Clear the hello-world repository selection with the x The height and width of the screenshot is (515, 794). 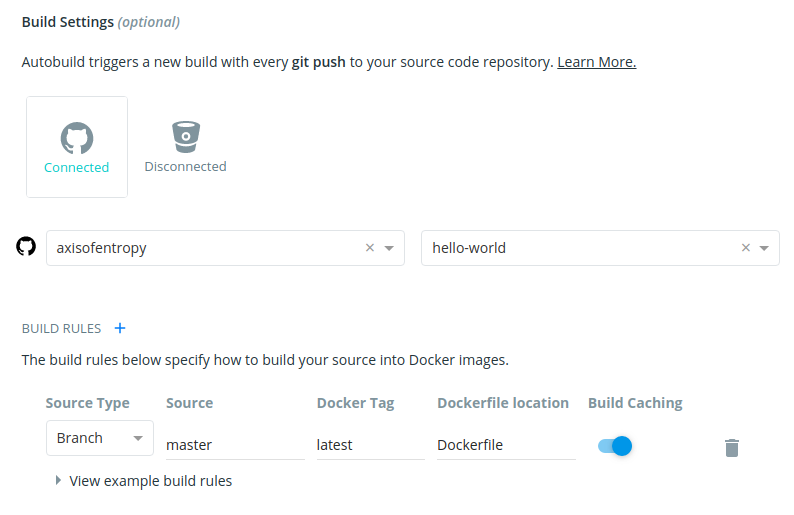(x=745, y=248)
